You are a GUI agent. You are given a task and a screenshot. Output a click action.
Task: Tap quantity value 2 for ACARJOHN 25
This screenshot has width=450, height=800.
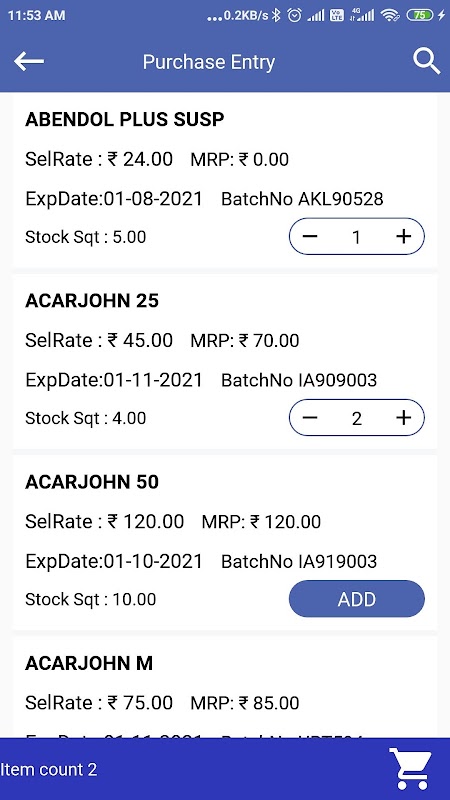tap(357, 418)
